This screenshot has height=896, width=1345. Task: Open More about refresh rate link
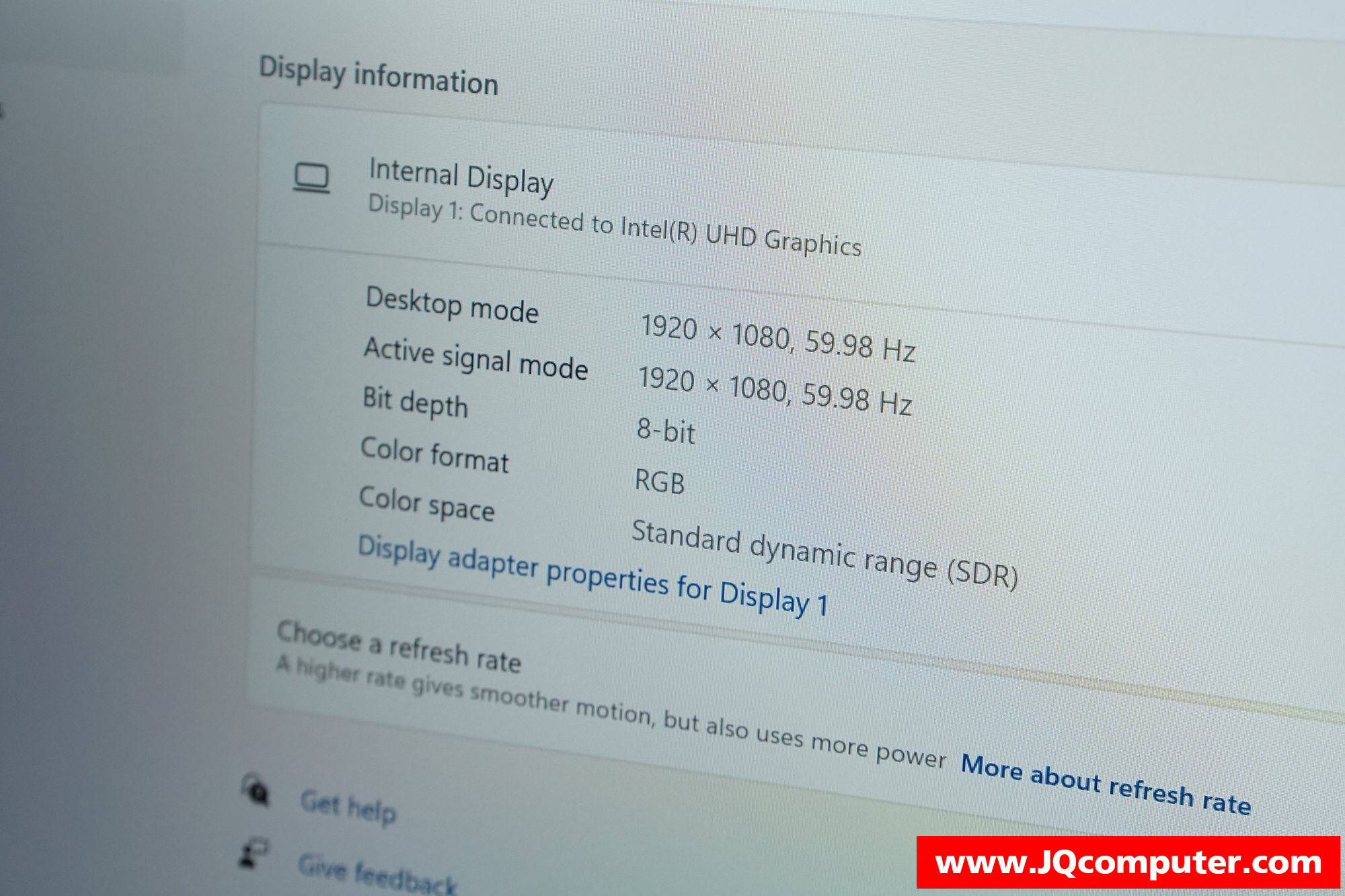(x=1106, y=784)
